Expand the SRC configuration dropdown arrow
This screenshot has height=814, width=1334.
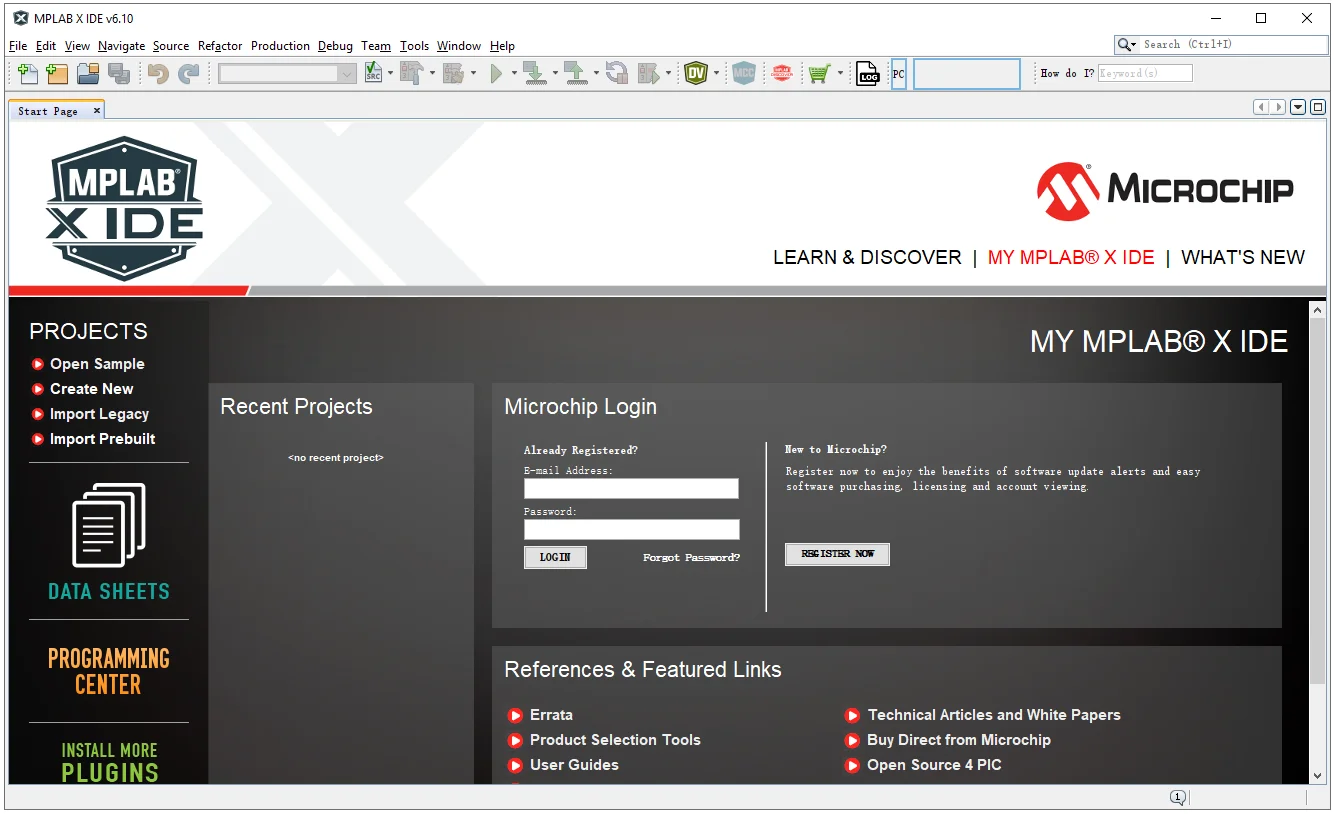click(x=390, y=73)
